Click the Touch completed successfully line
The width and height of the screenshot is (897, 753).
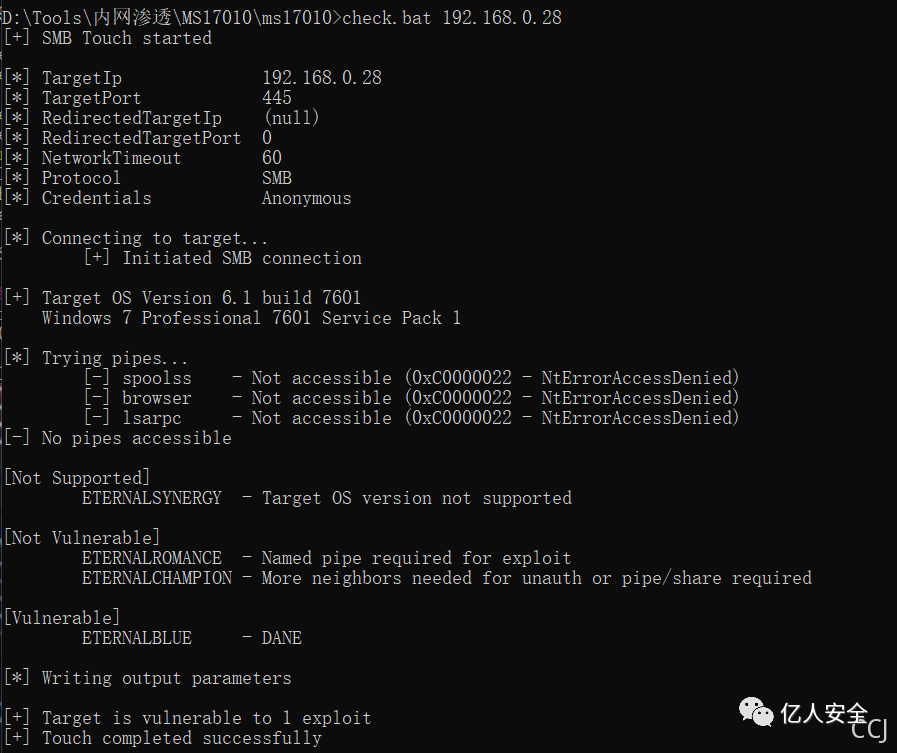coord(163,739)
